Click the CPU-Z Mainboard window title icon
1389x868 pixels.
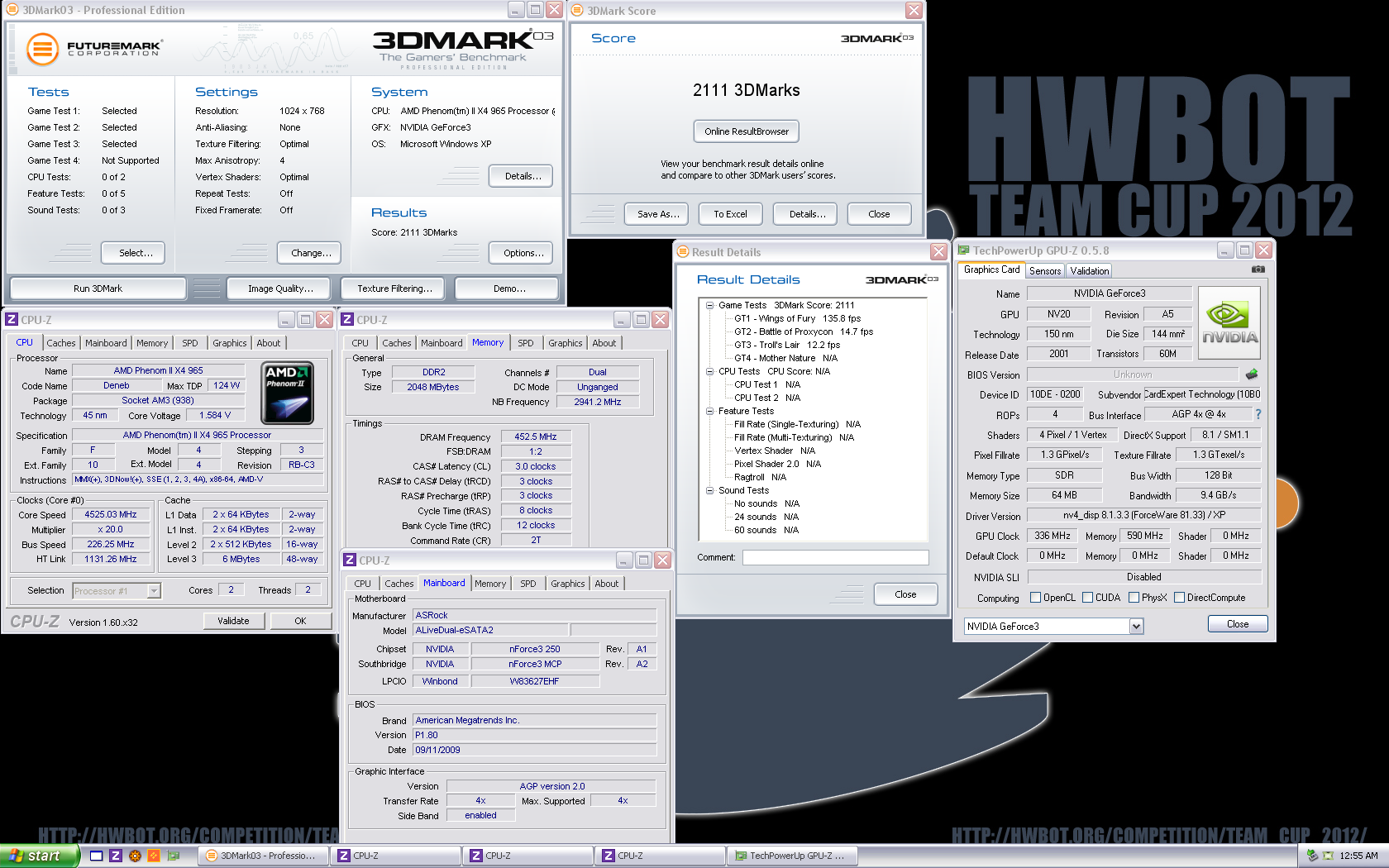350,560
